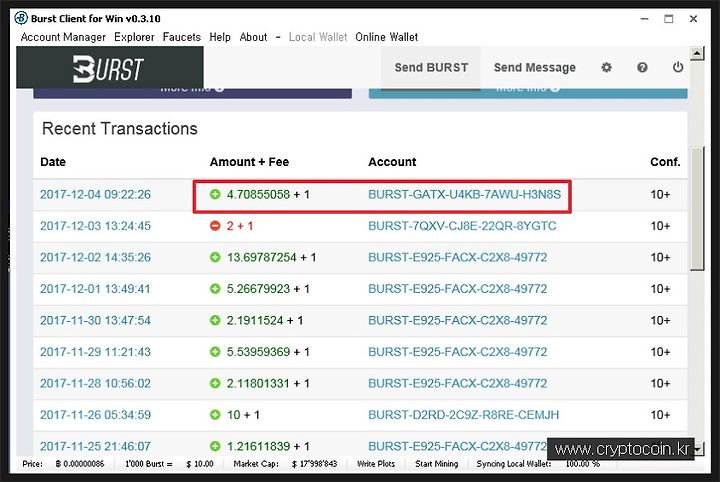Click green plus icon for 5.53959369 transaction
Image resolution: width=720 pixels, height=482 pixels.
click(215, 352)
